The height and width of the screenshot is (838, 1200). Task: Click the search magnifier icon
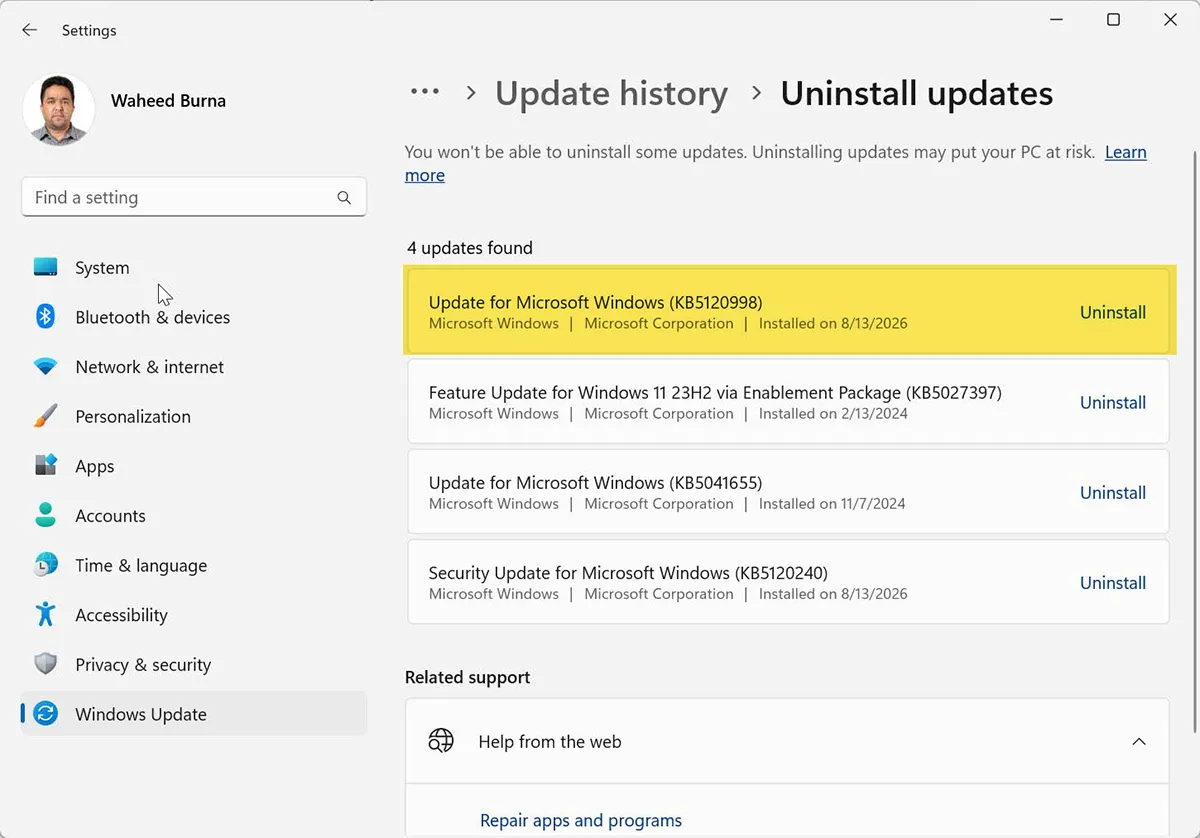click(344, 198)
